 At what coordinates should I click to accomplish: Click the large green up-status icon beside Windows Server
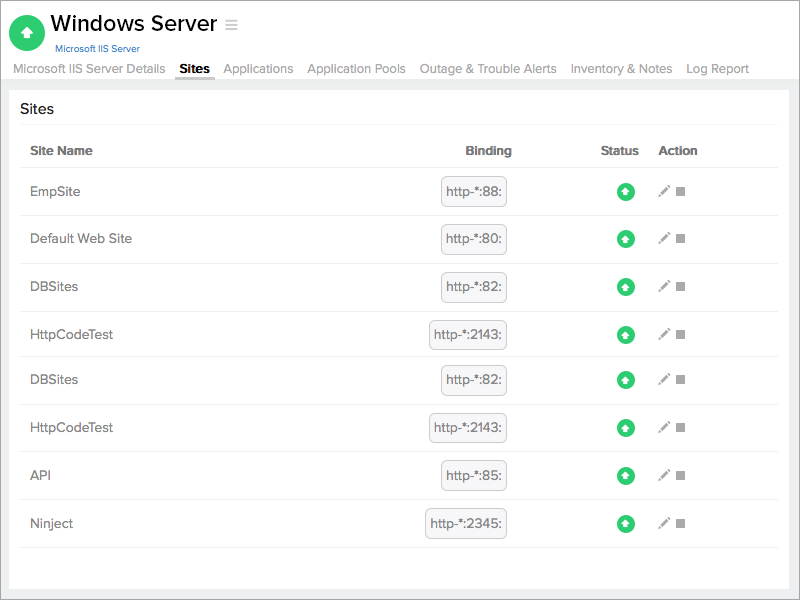click(27, 33)
